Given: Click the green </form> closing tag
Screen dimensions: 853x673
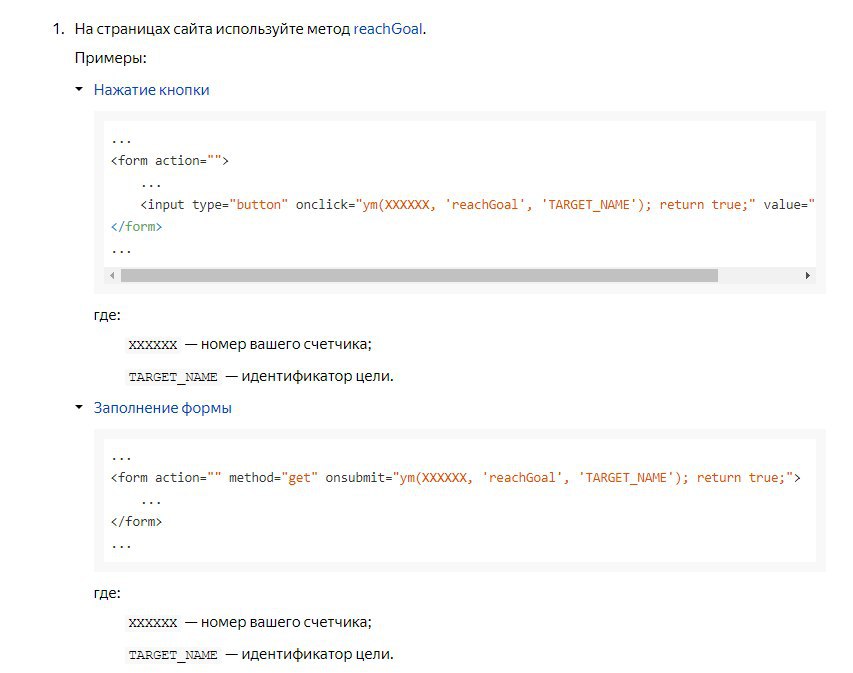Looking at the screenshot, I should tap(137, 226).
